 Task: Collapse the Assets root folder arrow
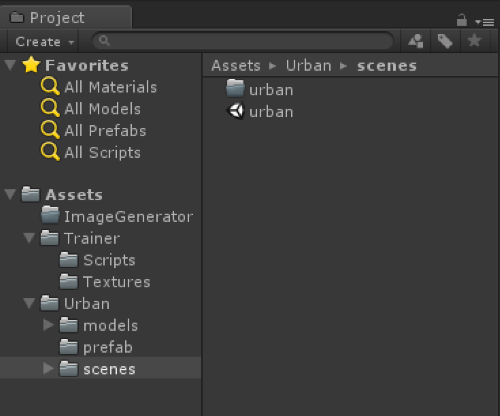[10, 194]
